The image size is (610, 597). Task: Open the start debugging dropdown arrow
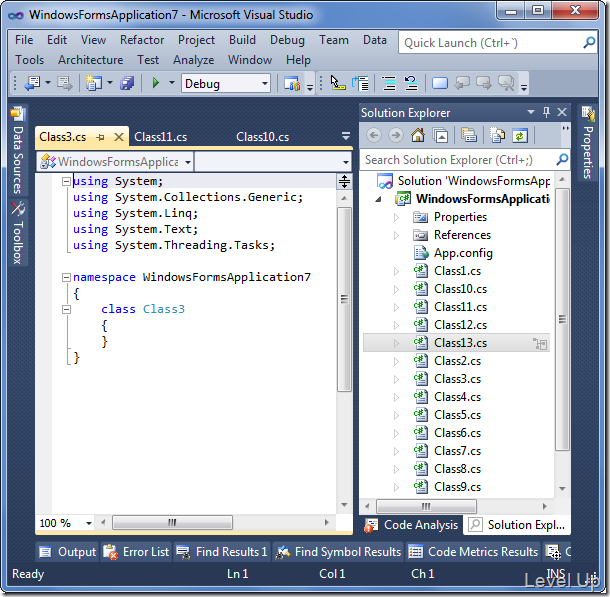172,82
